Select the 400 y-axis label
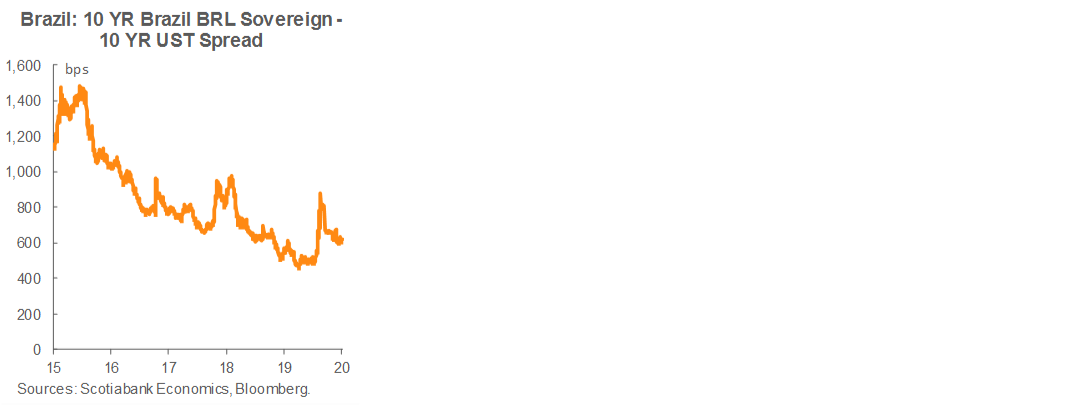 (31, 279)
